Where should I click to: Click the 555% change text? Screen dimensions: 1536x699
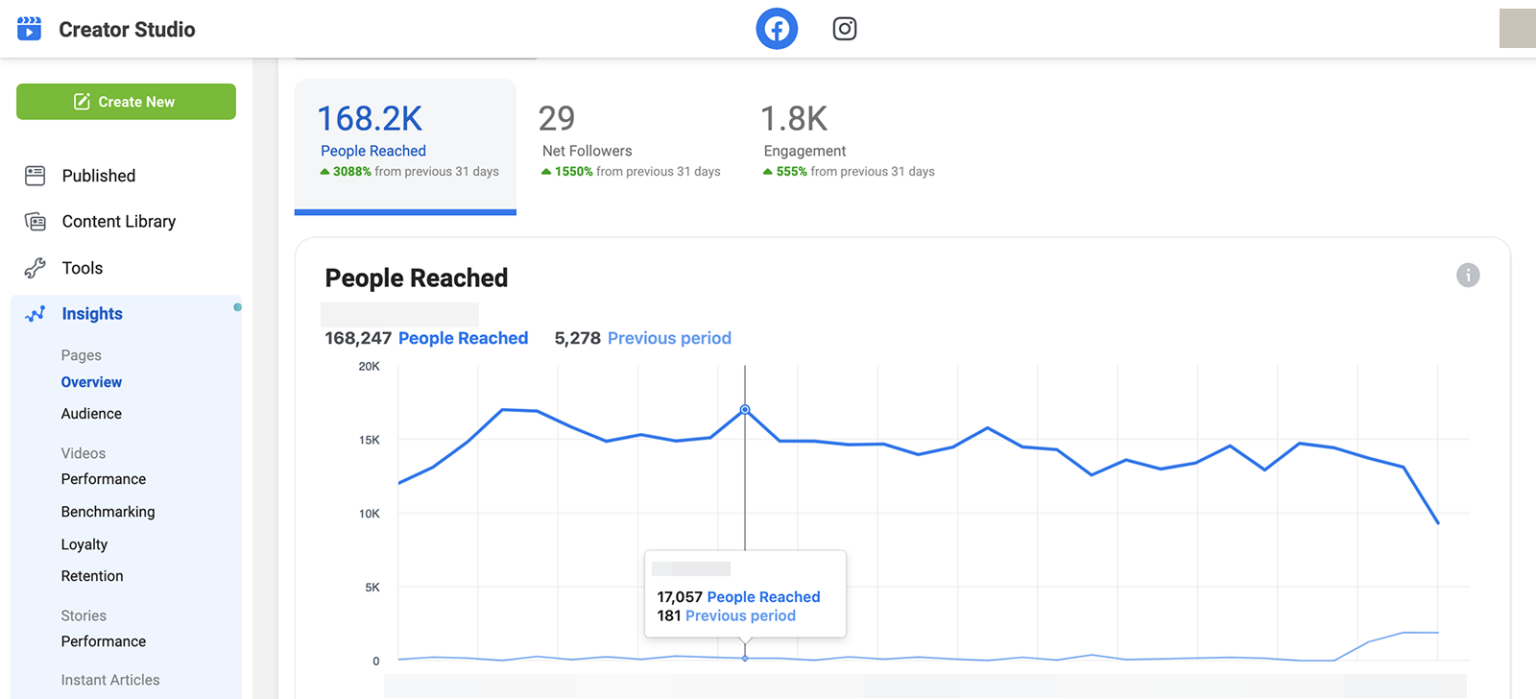(x=792, y=172)
